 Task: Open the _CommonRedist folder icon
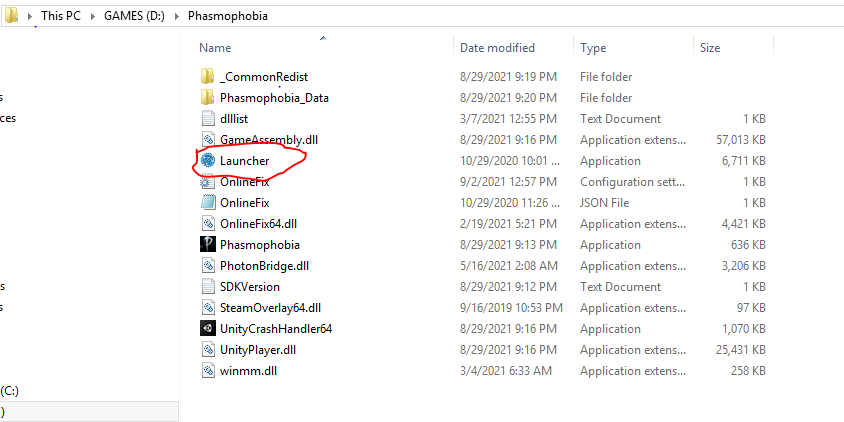click(x=208, y=77)
